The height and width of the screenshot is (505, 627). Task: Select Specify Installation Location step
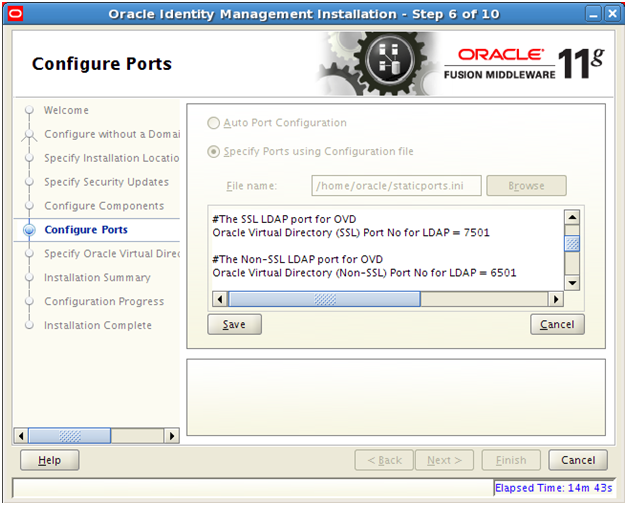click(112, 158)
